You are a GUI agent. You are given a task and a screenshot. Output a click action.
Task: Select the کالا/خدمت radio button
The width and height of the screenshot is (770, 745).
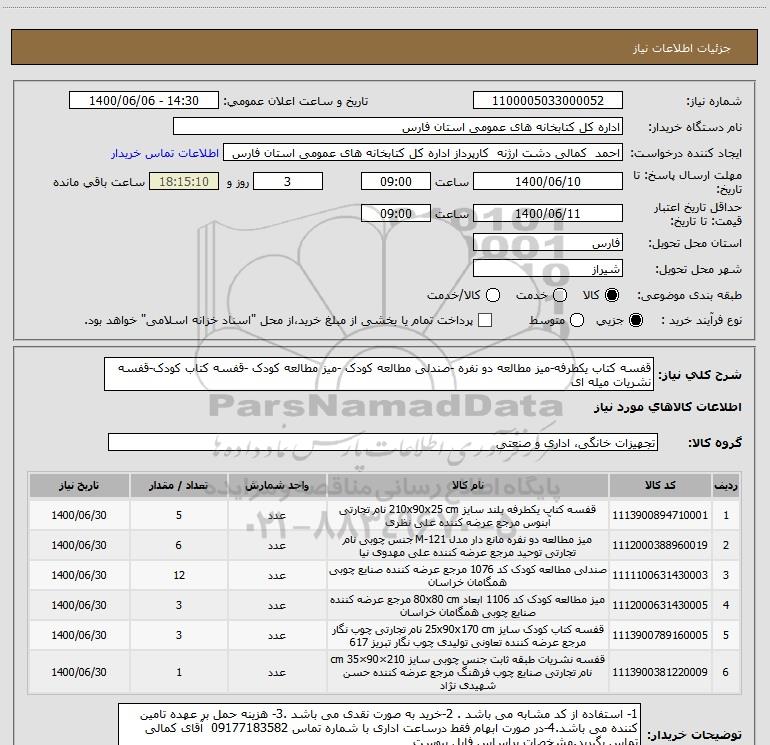coord(493,295)
